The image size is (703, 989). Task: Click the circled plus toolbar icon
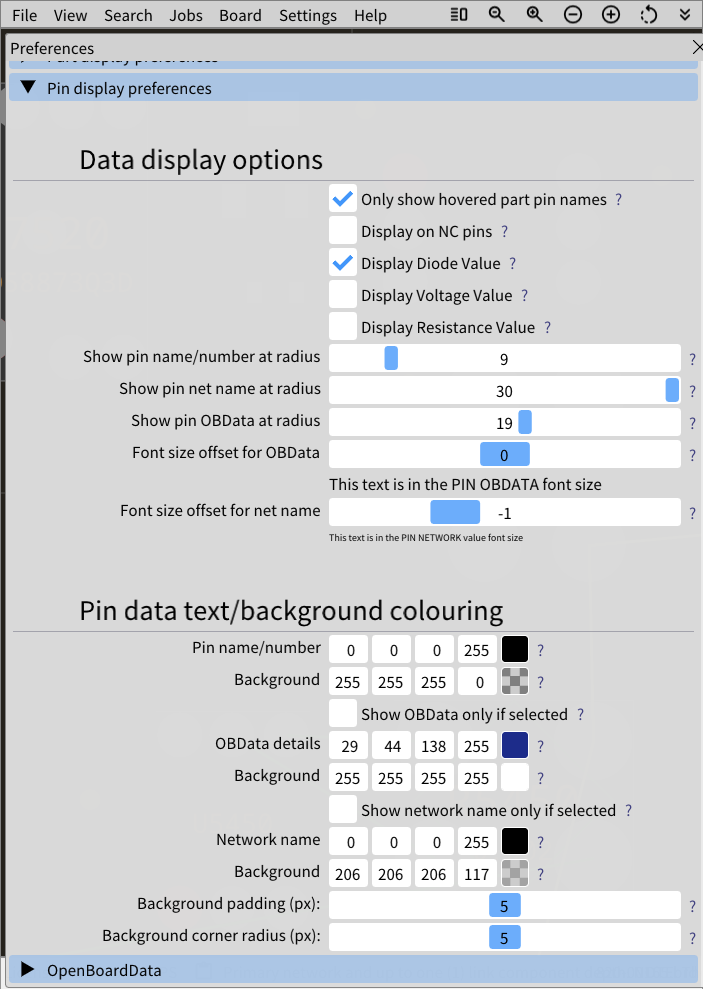(611, 15)
